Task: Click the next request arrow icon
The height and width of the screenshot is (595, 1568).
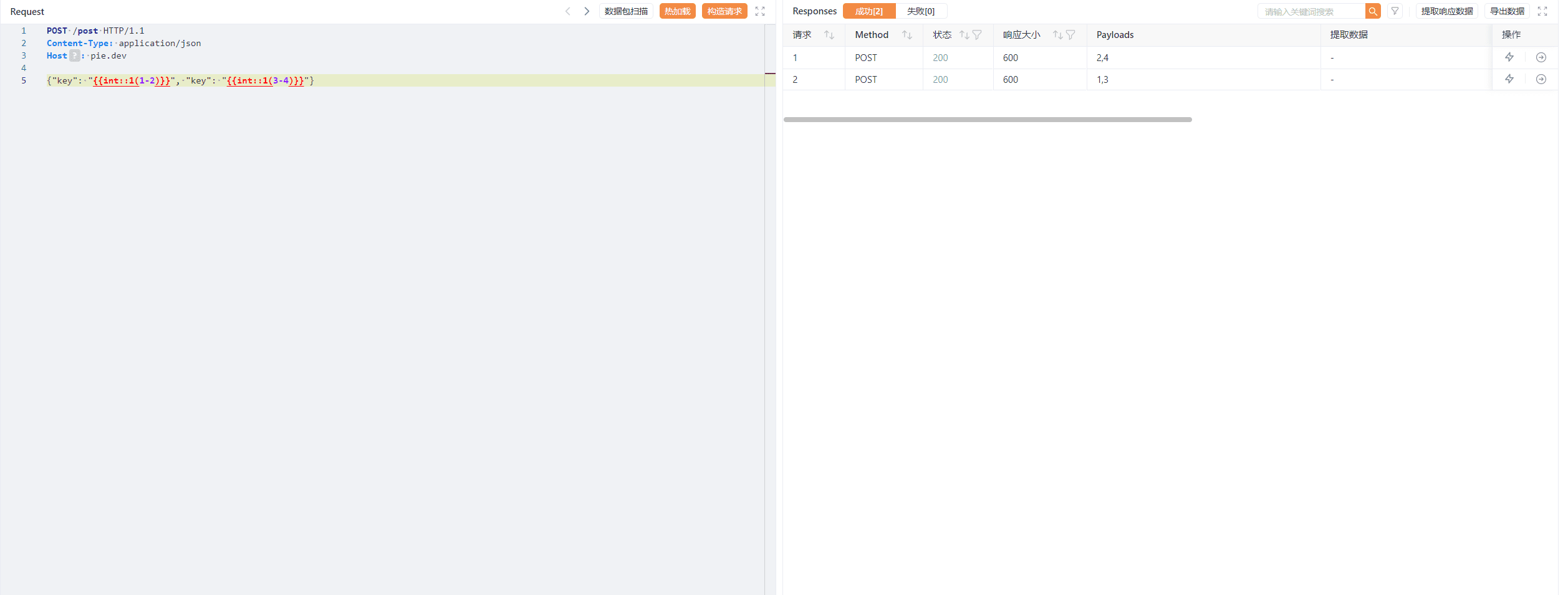Action: (x=587, y=11)
